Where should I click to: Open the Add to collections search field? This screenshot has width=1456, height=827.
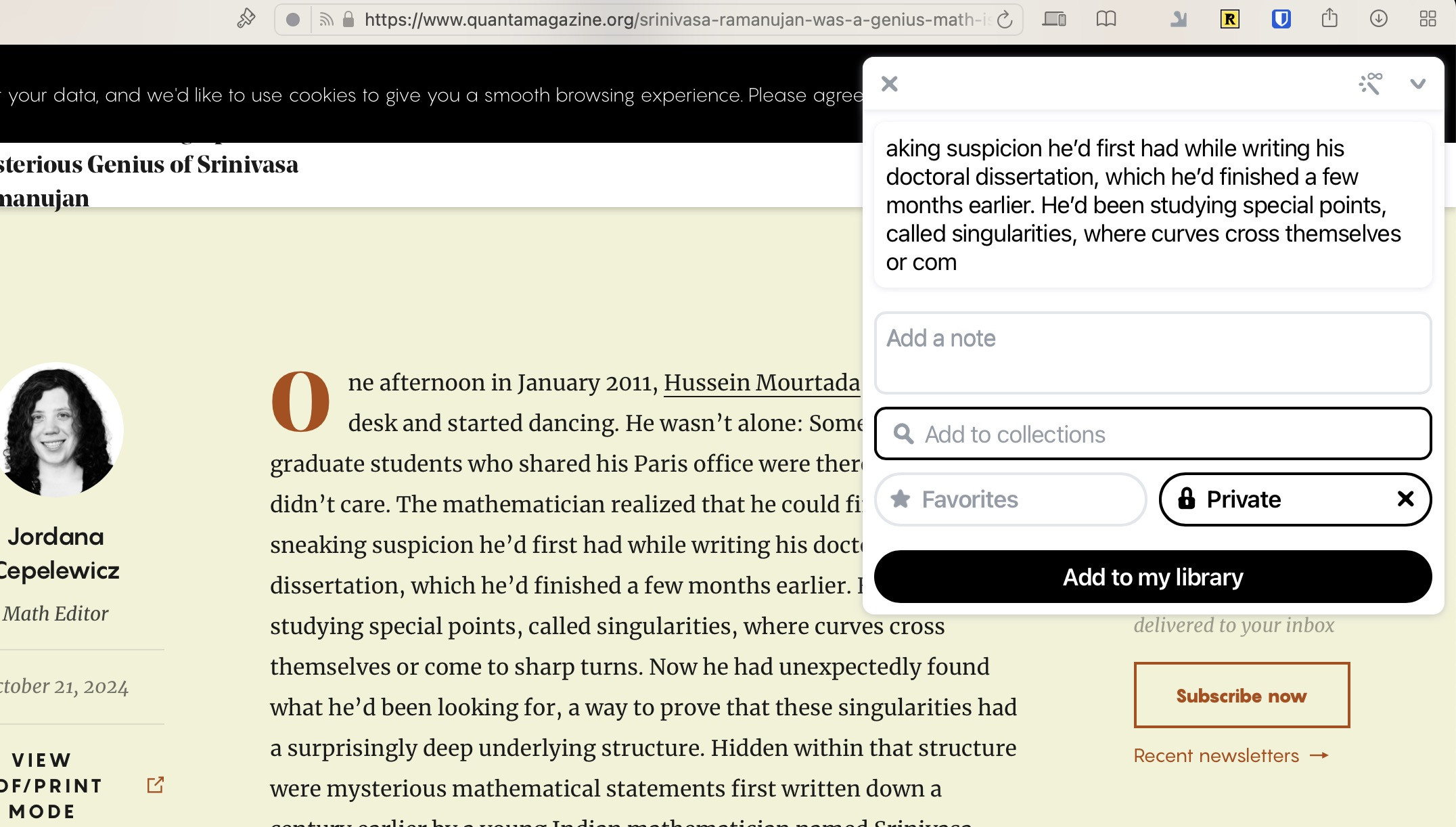[x=1152, y=434]
